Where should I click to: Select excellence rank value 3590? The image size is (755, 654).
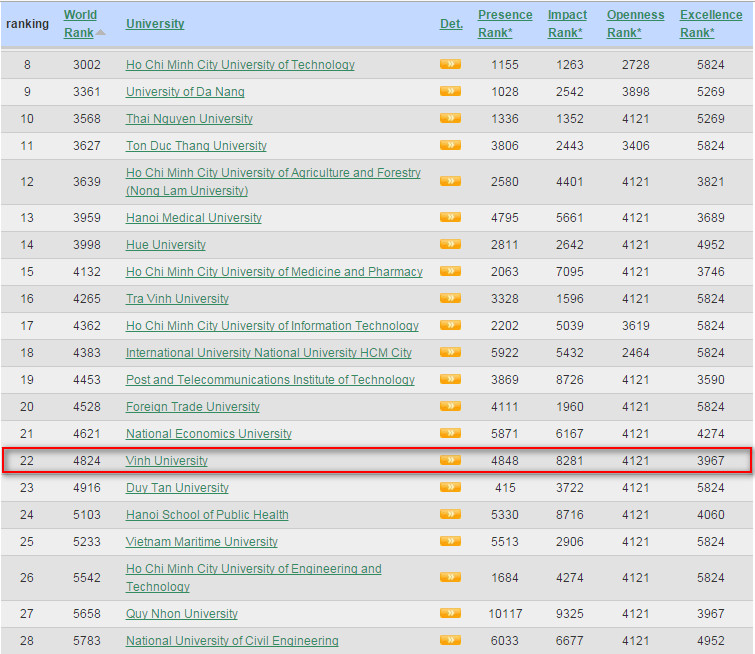711,379
